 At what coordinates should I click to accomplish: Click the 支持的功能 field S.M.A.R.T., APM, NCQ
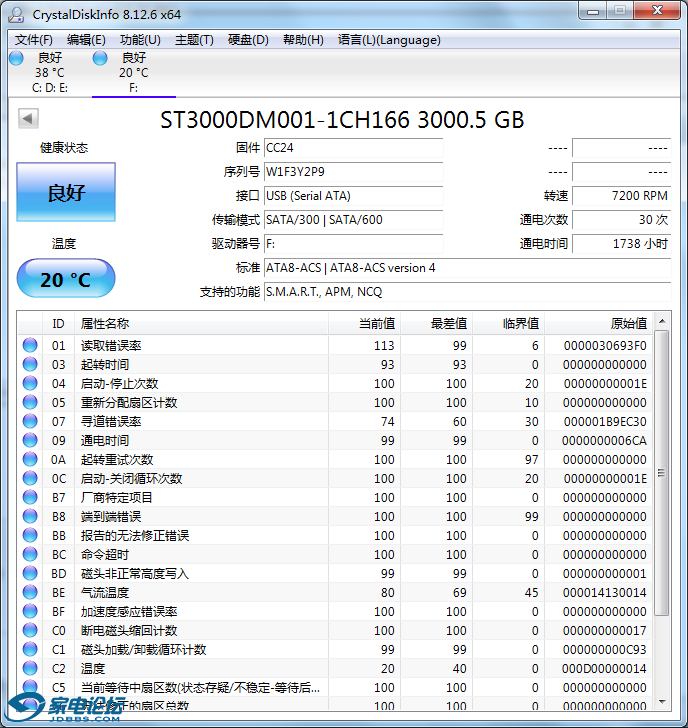tap(467, 292)
